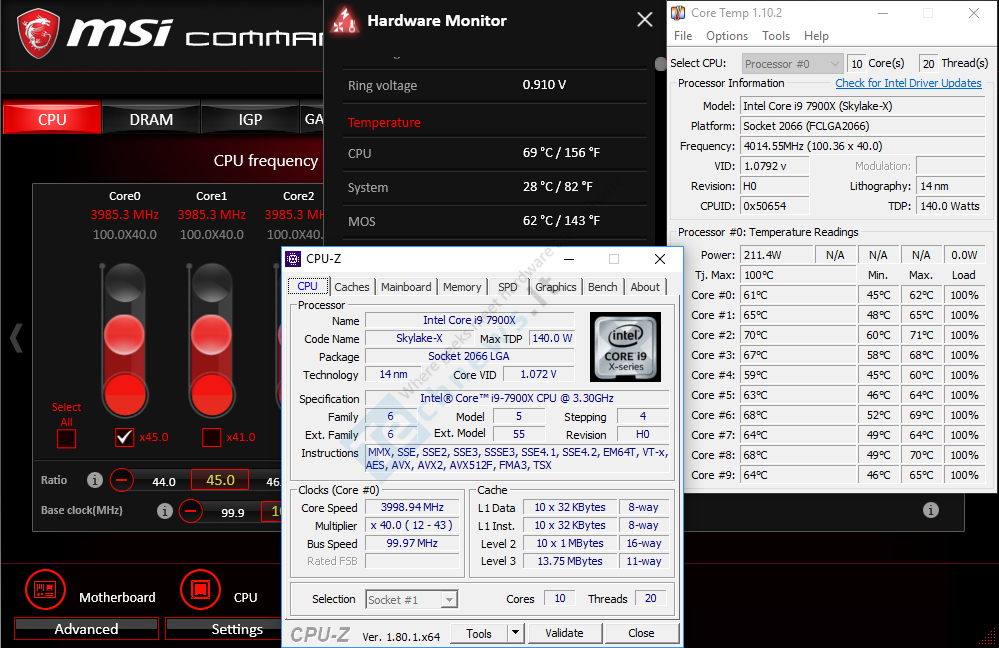Select the 45.0 Ratio value box
This screenshot has width=999, height=648.
coord(220,480)
